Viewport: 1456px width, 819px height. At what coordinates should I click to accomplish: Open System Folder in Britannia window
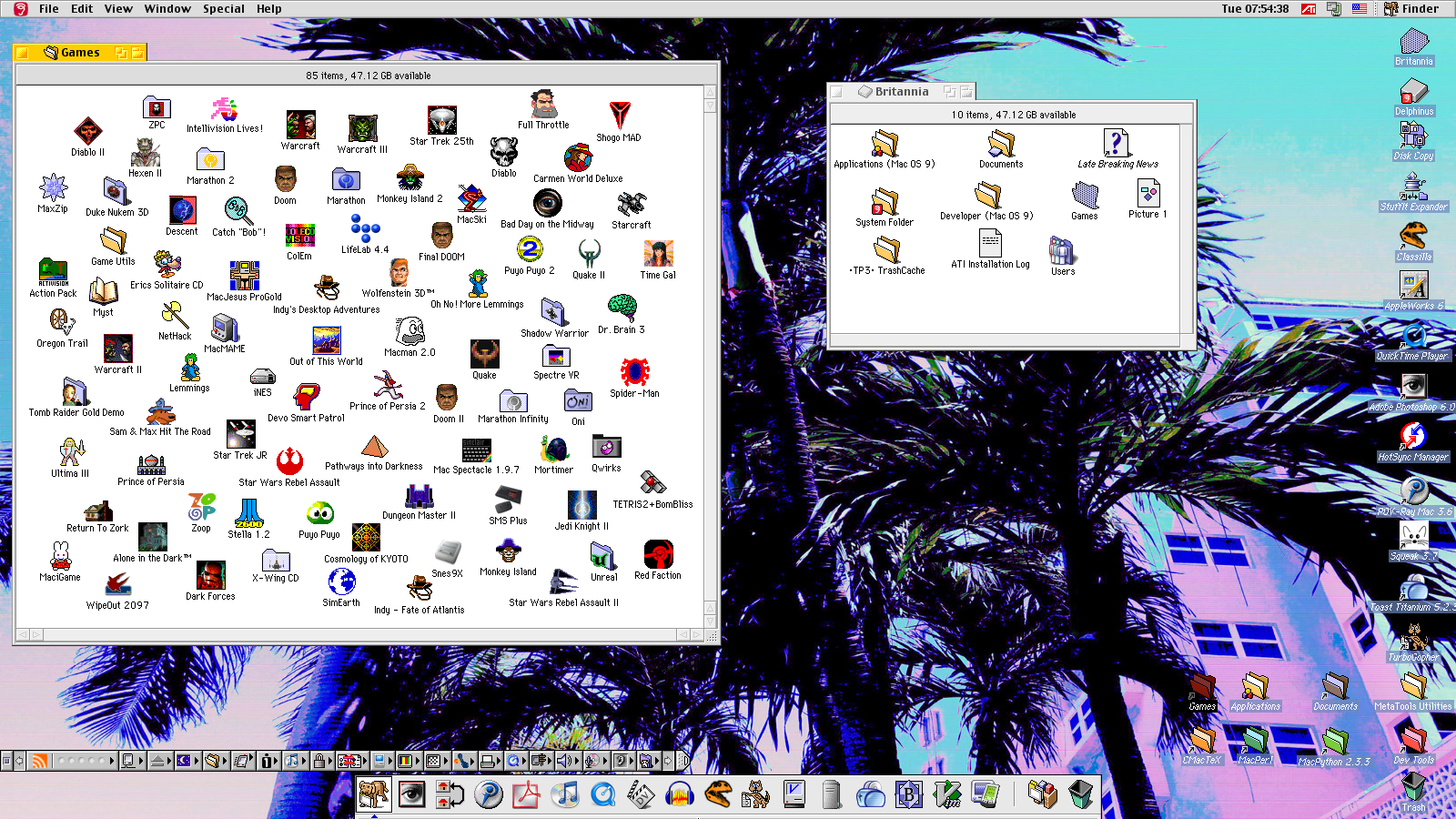click(885, 201)
